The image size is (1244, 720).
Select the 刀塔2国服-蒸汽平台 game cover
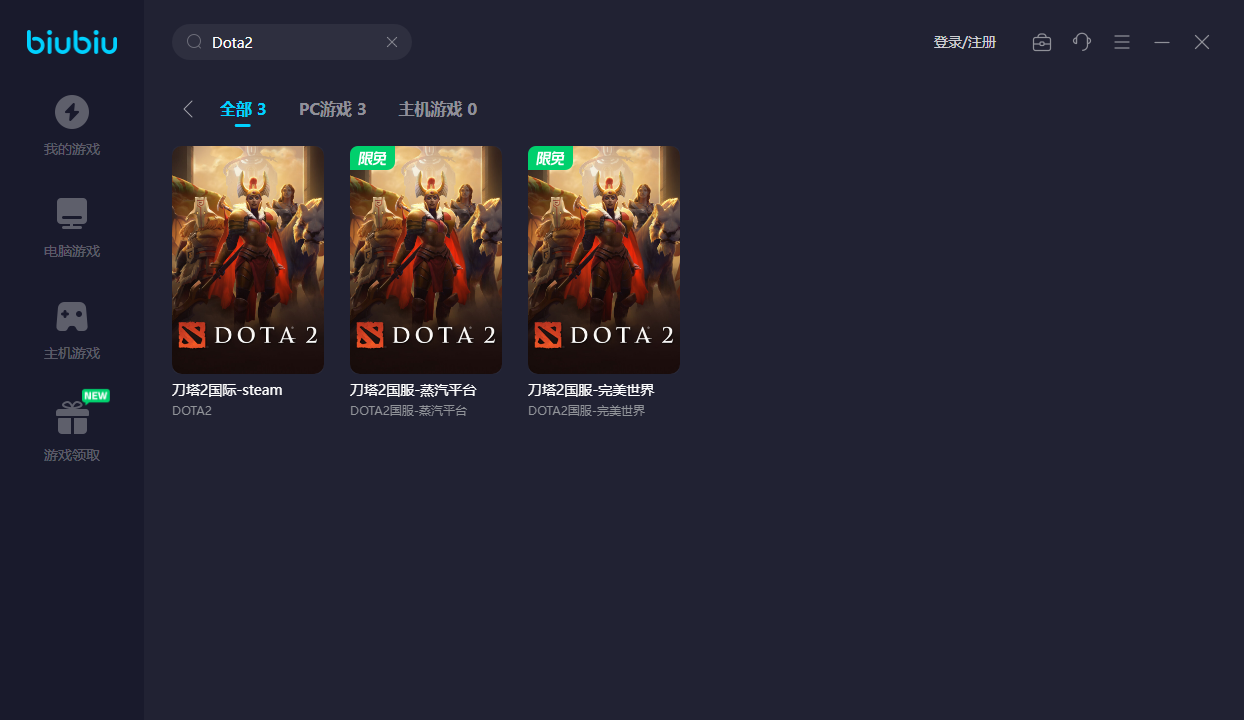pos(426,260)
